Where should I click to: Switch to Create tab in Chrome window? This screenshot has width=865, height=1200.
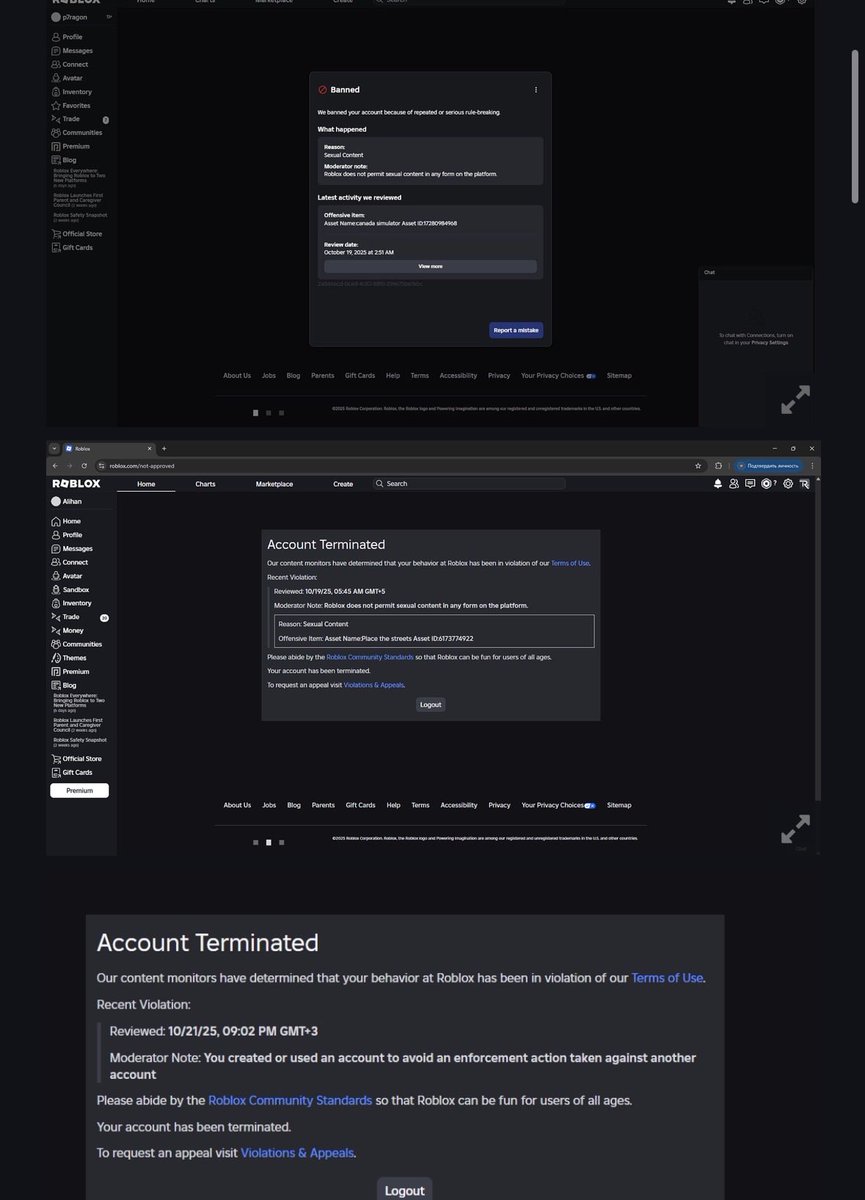(343, 484)
